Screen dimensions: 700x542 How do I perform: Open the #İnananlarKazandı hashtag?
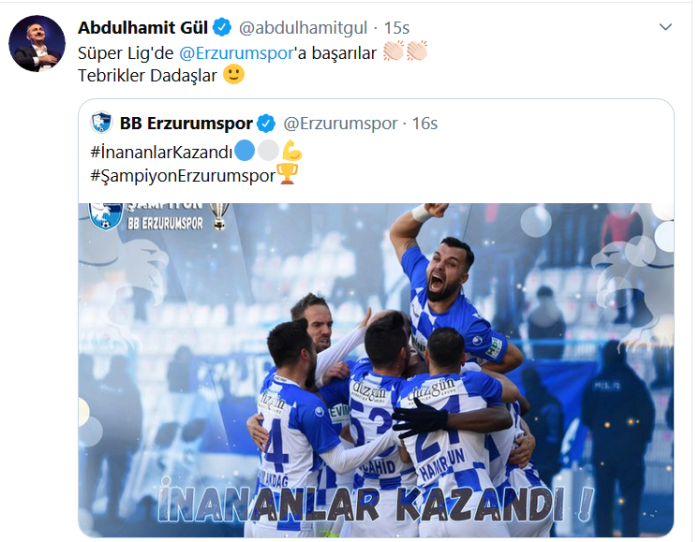click(162, 152)
